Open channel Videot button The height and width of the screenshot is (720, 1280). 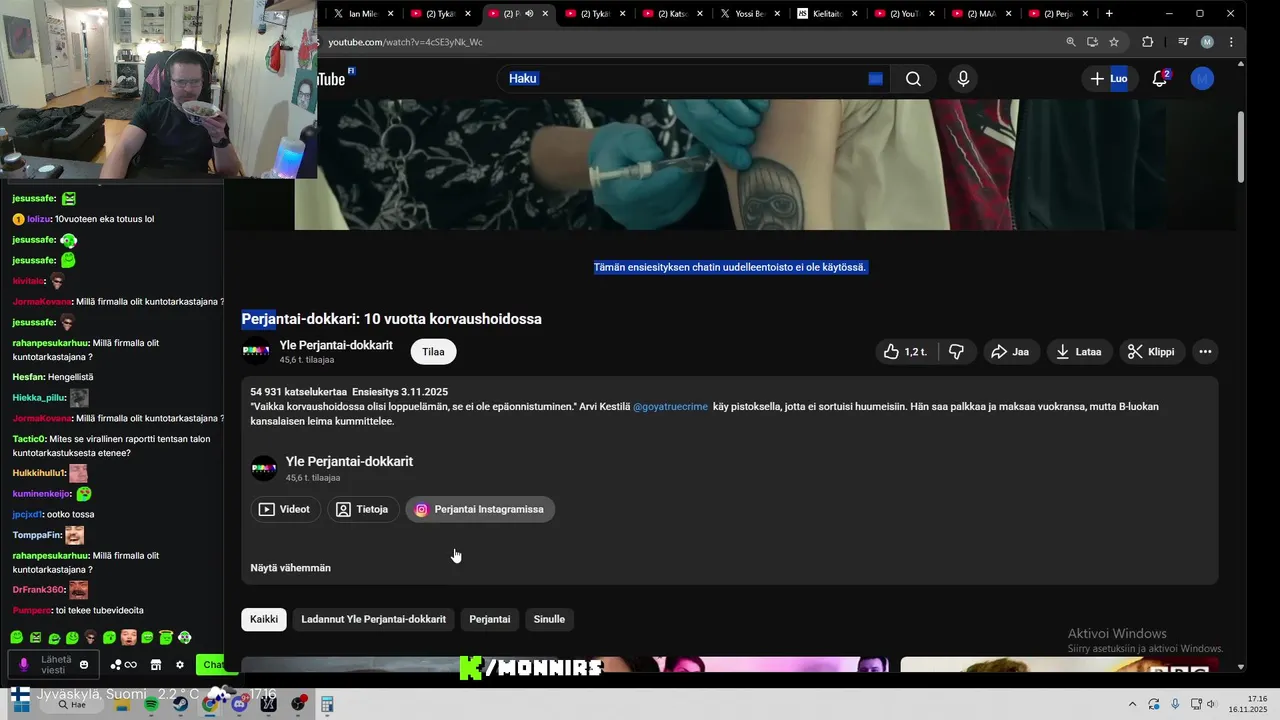285,509
